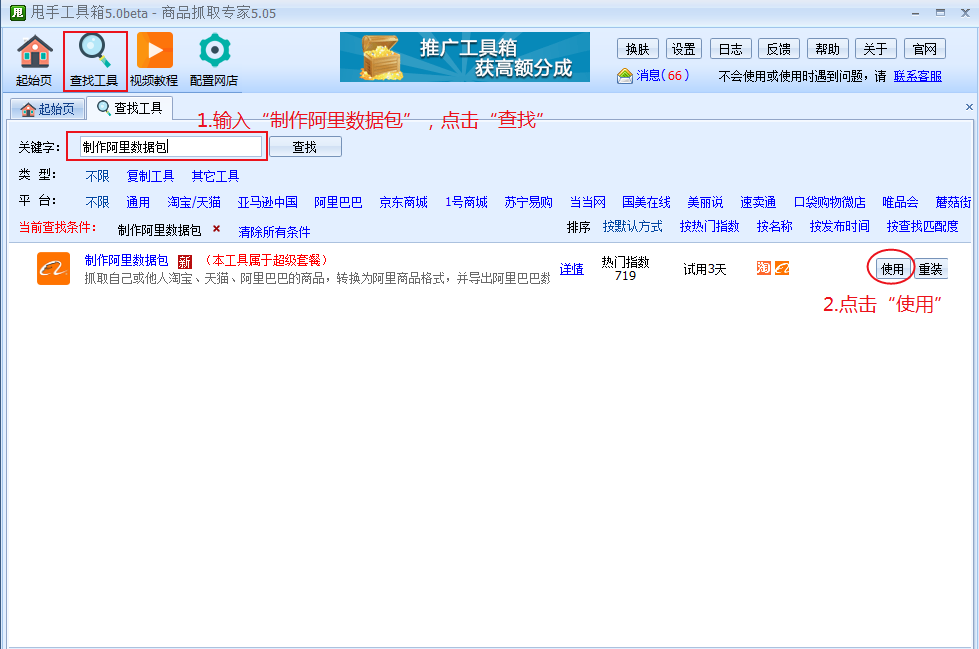Screen dimensions: 979x649
Task: Click the 关于 about button
Action: click(x=875, y=49)
